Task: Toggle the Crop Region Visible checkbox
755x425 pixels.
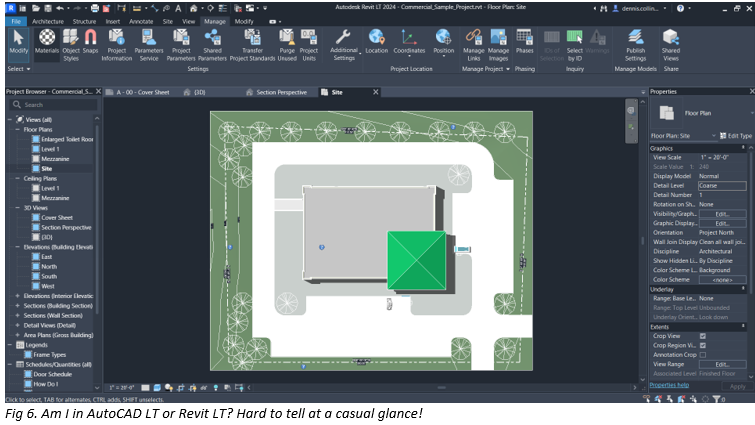Action: (x=703, y=346)
